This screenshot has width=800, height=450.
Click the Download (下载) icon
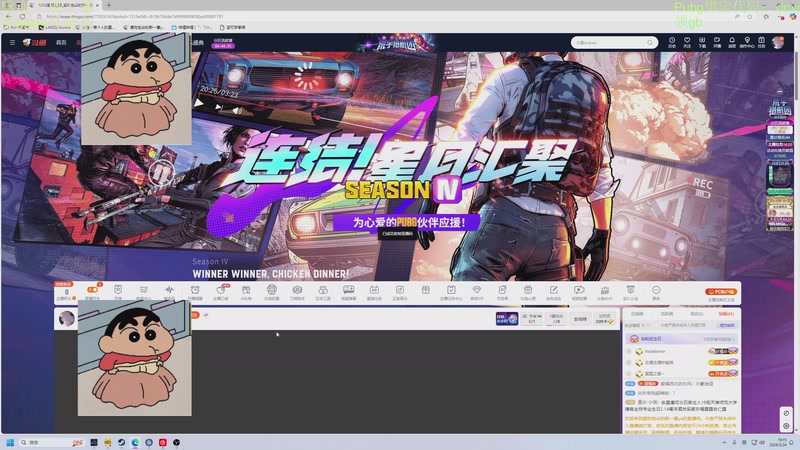coord(702,42)
